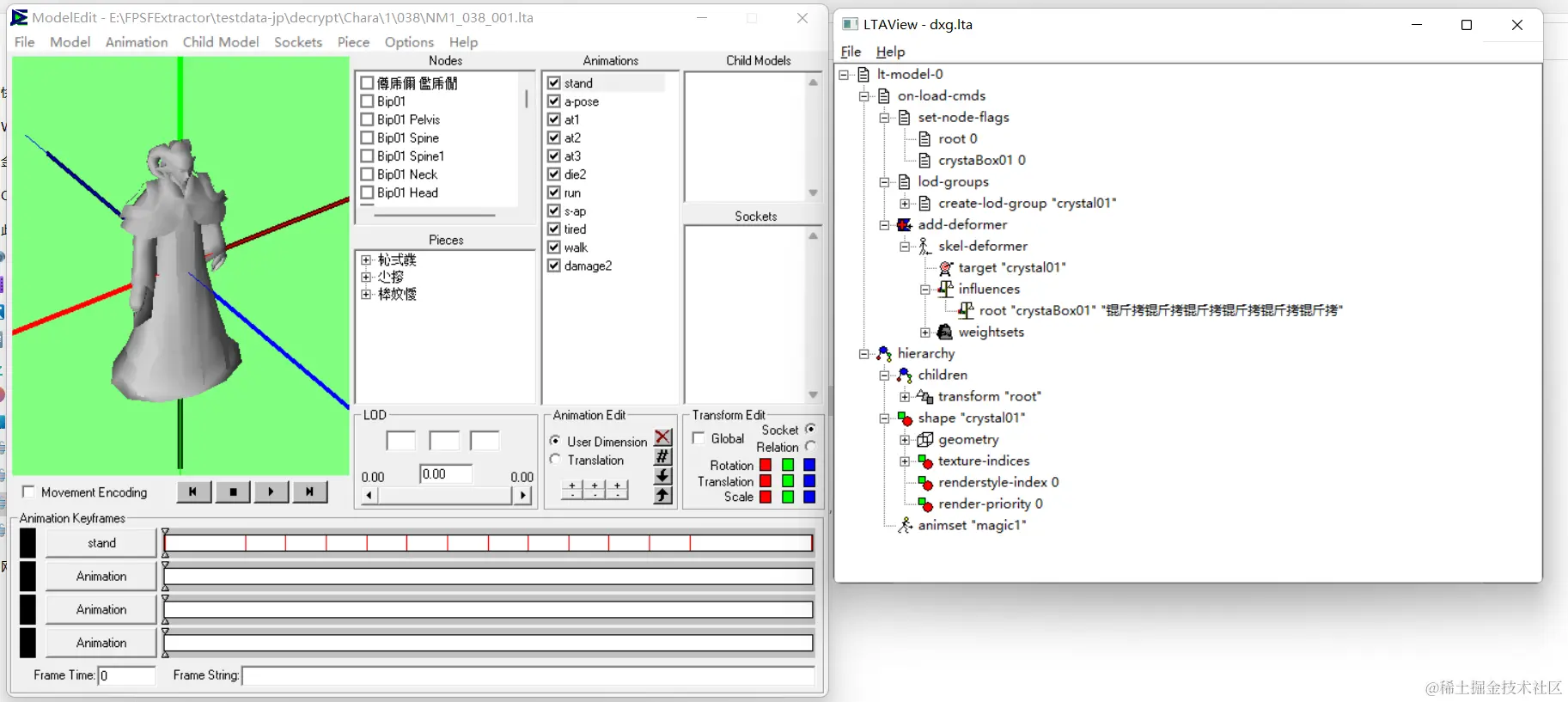Enable the Global transform checkbox
The width and height of the screenshot is (1568, 702).
point(699,438)
